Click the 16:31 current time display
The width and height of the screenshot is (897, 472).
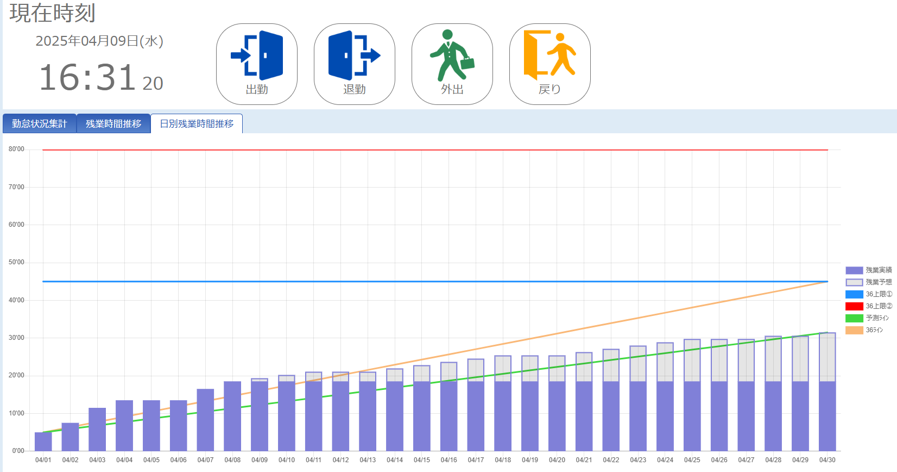(x=87, y=78)
